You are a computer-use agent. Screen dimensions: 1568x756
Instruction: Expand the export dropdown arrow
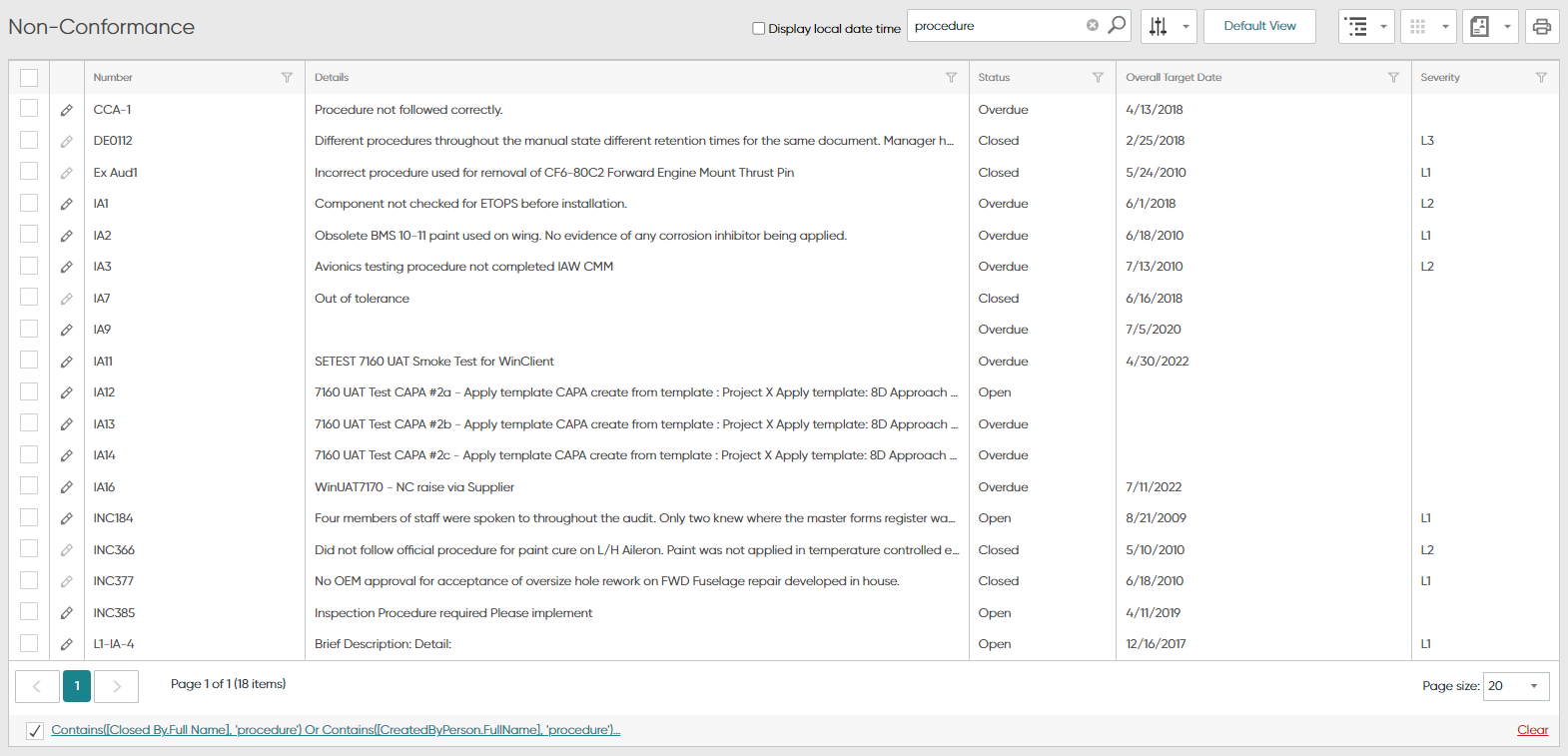[1507, 27]
